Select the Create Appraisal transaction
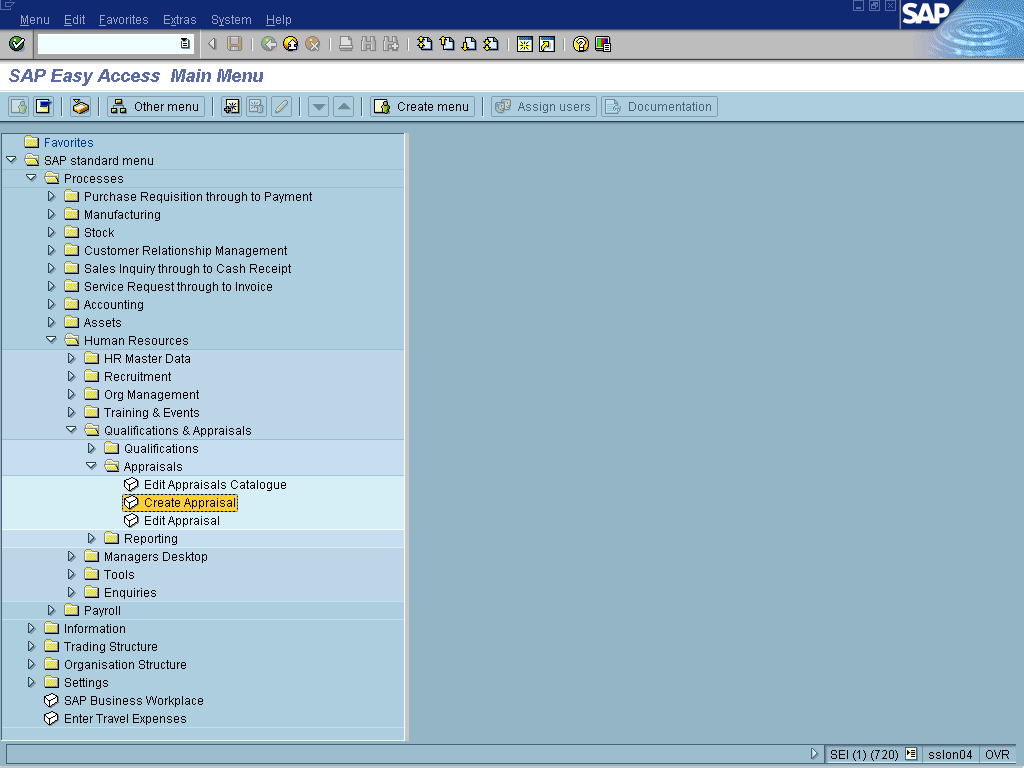 click(180, 502)
